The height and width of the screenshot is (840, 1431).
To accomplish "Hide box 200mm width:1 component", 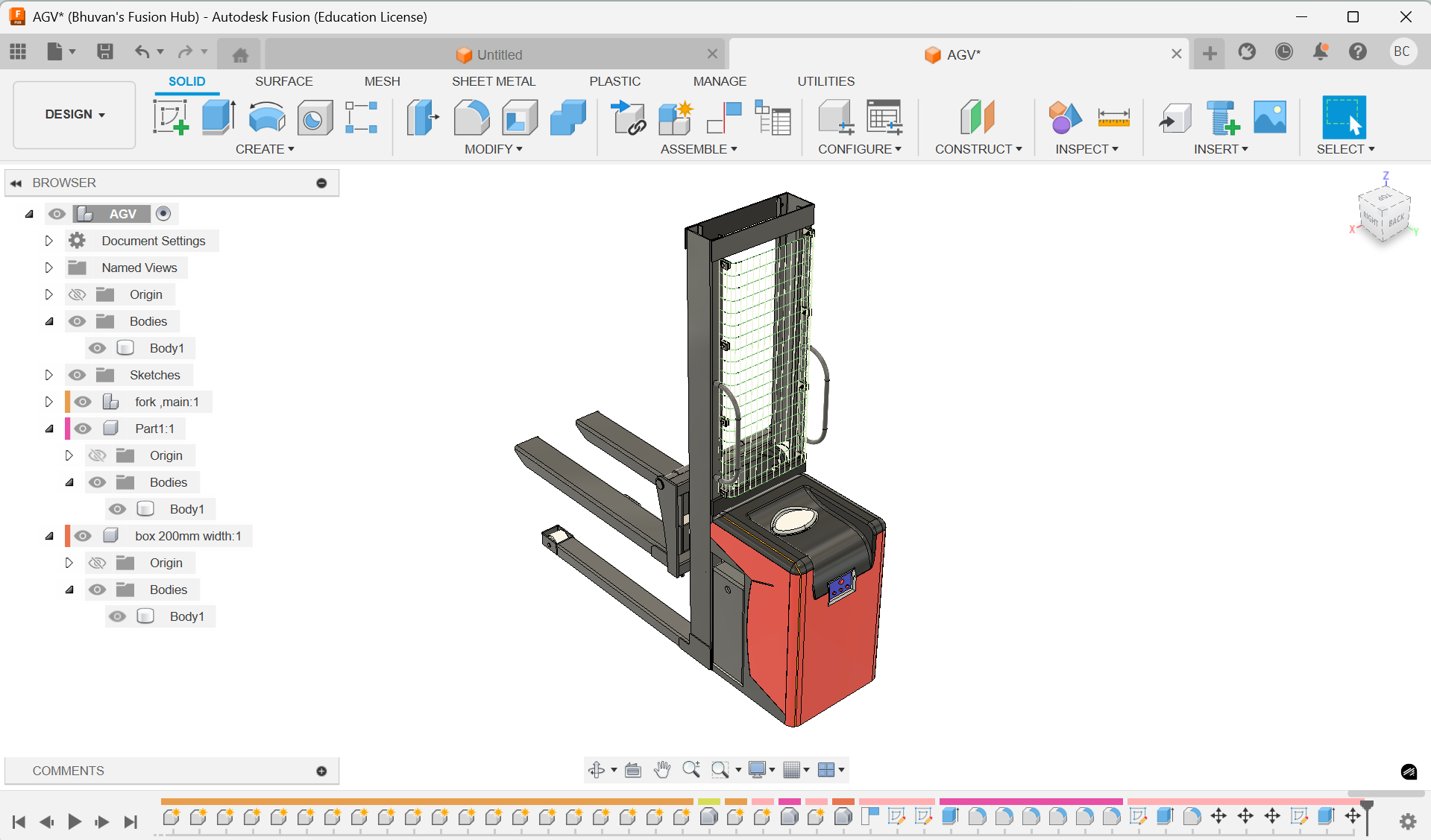I will click(83, 536).
